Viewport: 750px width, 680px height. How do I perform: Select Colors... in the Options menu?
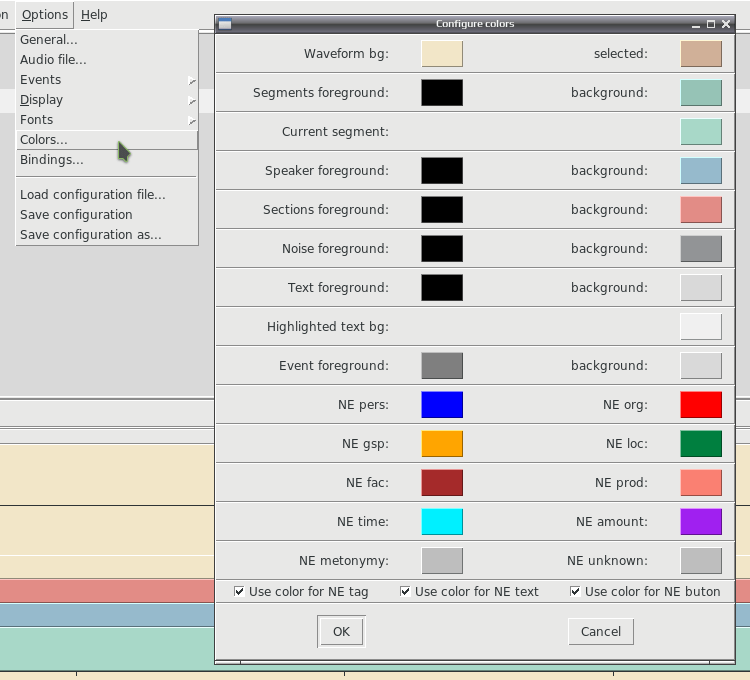point(107,140)
